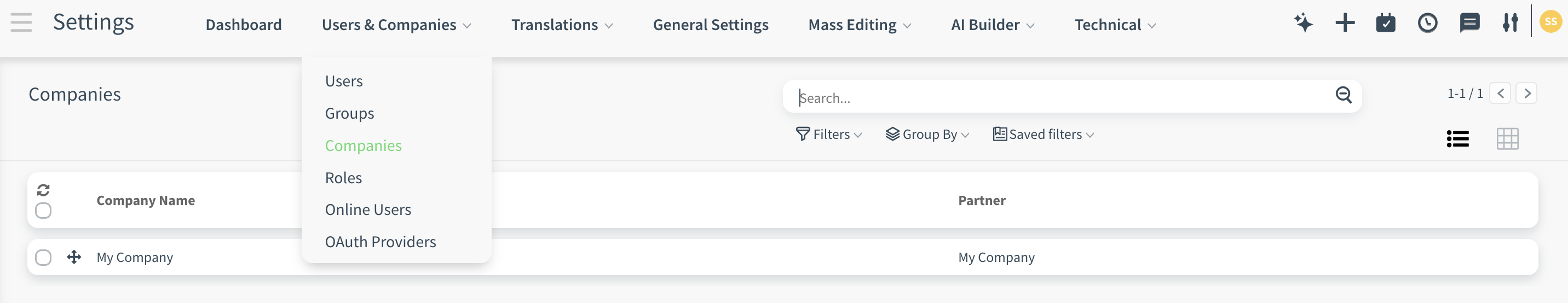
Task: Click the AI sparkle icon
Action: 1303,23
